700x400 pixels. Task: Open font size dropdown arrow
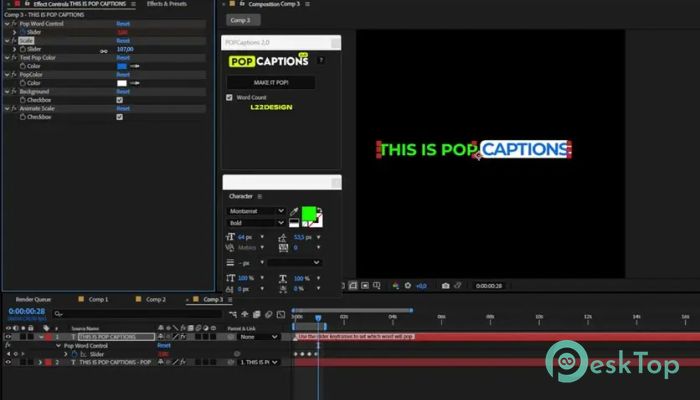click(262, 237)
